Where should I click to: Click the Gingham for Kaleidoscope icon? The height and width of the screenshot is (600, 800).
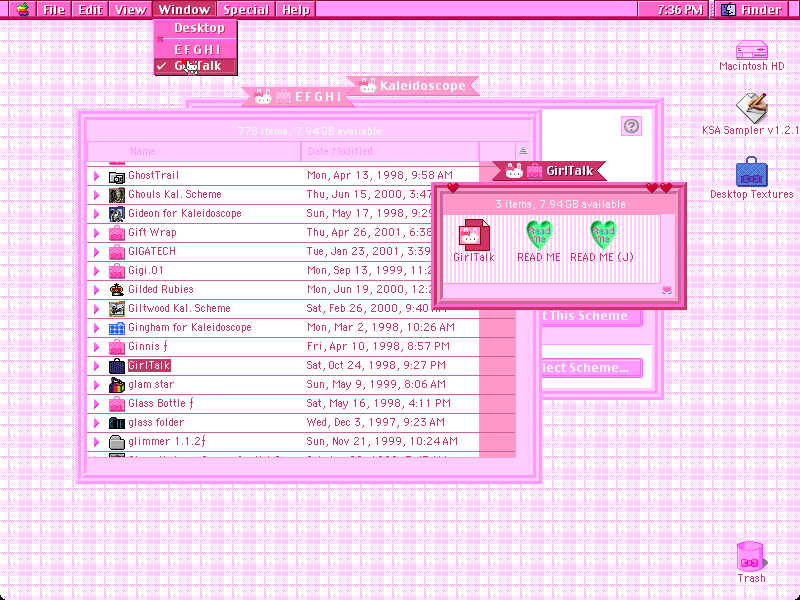(x=117, y=328)
